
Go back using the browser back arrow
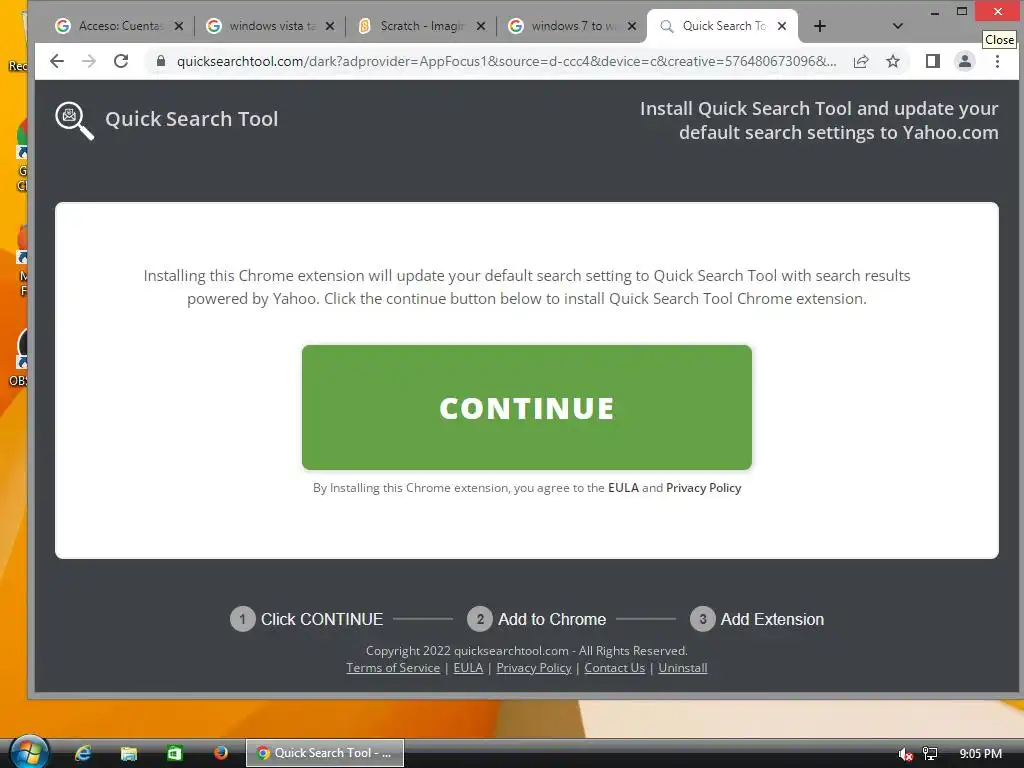(x=57, y=61)
